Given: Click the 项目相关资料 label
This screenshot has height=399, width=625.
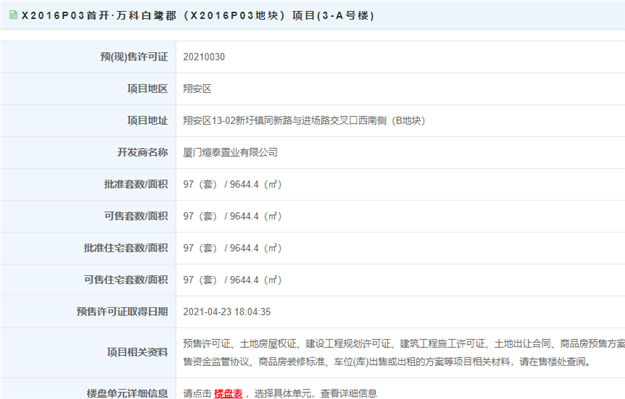Looking at the screenshot, I should (x=138, y=353).
